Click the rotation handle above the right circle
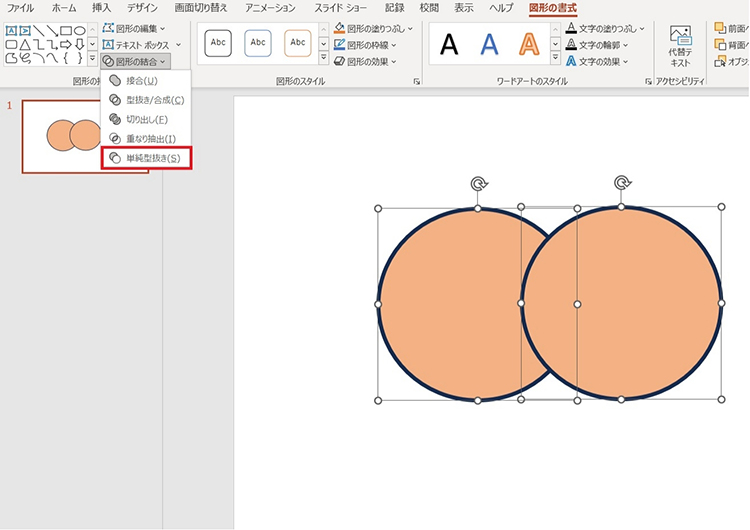 622,183
